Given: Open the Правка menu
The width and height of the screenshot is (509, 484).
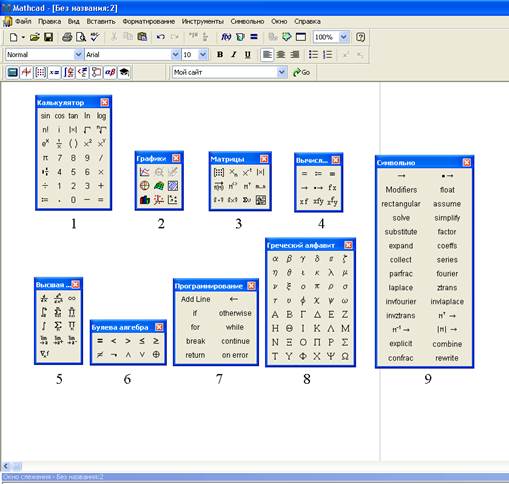Looking at the screenshot, I should point(49,21).
